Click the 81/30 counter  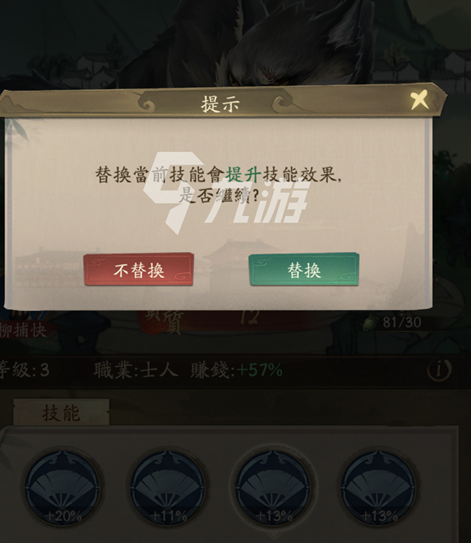[x=402, y=322]
